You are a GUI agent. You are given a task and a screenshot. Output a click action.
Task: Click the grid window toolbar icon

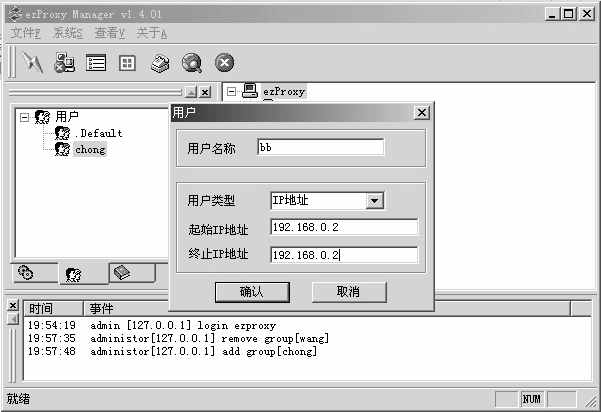(x=127, y=63)
